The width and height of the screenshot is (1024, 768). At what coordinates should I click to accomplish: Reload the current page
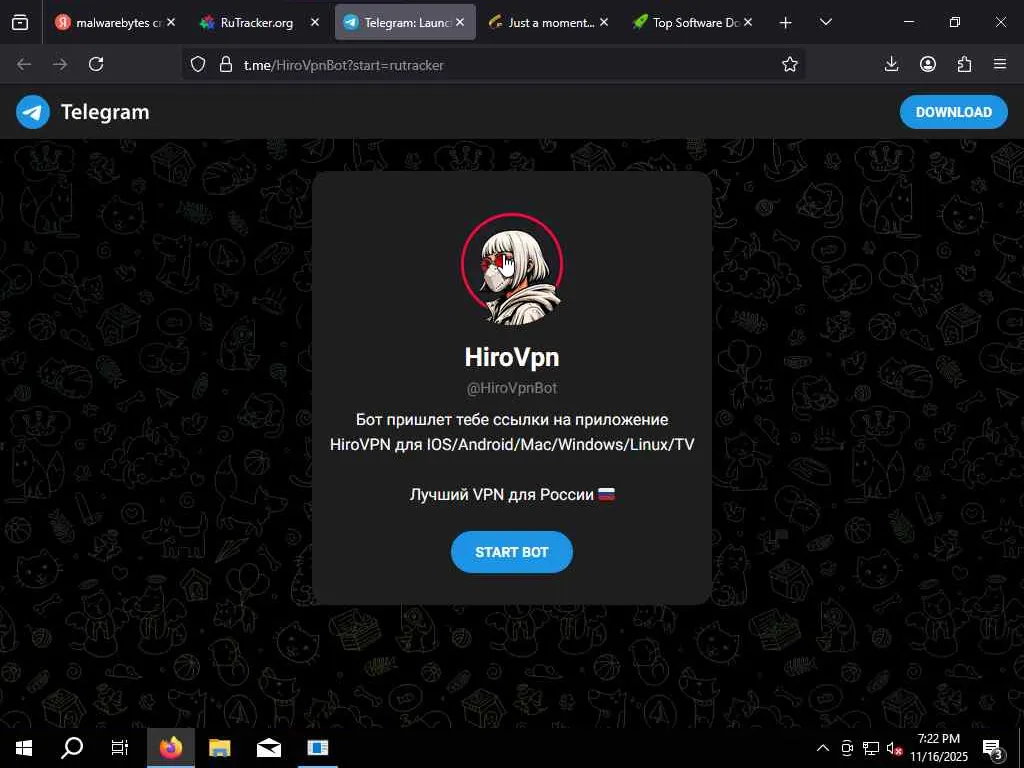(96, 64)
